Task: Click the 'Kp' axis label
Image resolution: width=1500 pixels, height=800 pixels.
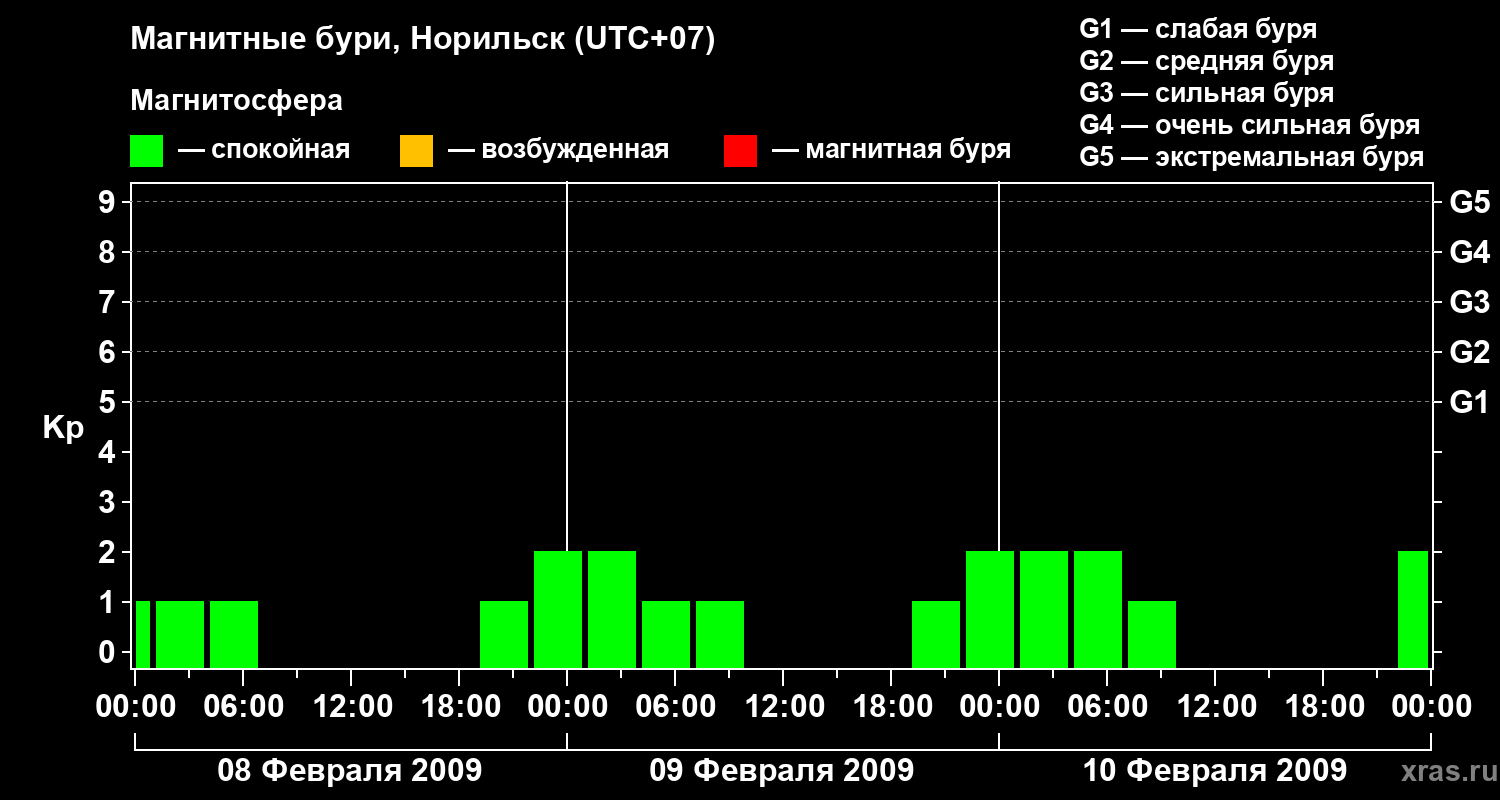Action: coord(63,428)
